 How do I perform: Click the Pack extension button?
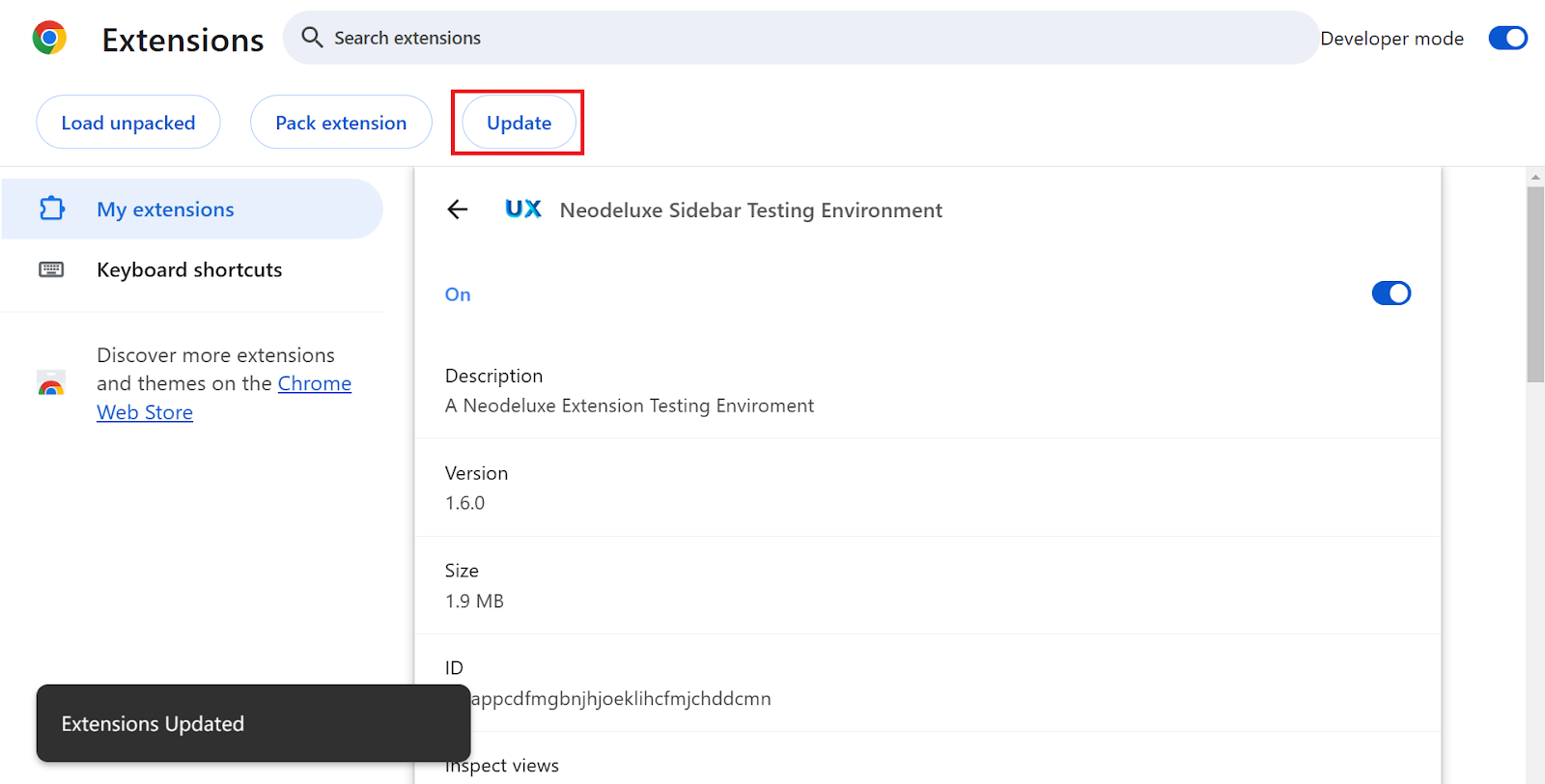[341, 123]
